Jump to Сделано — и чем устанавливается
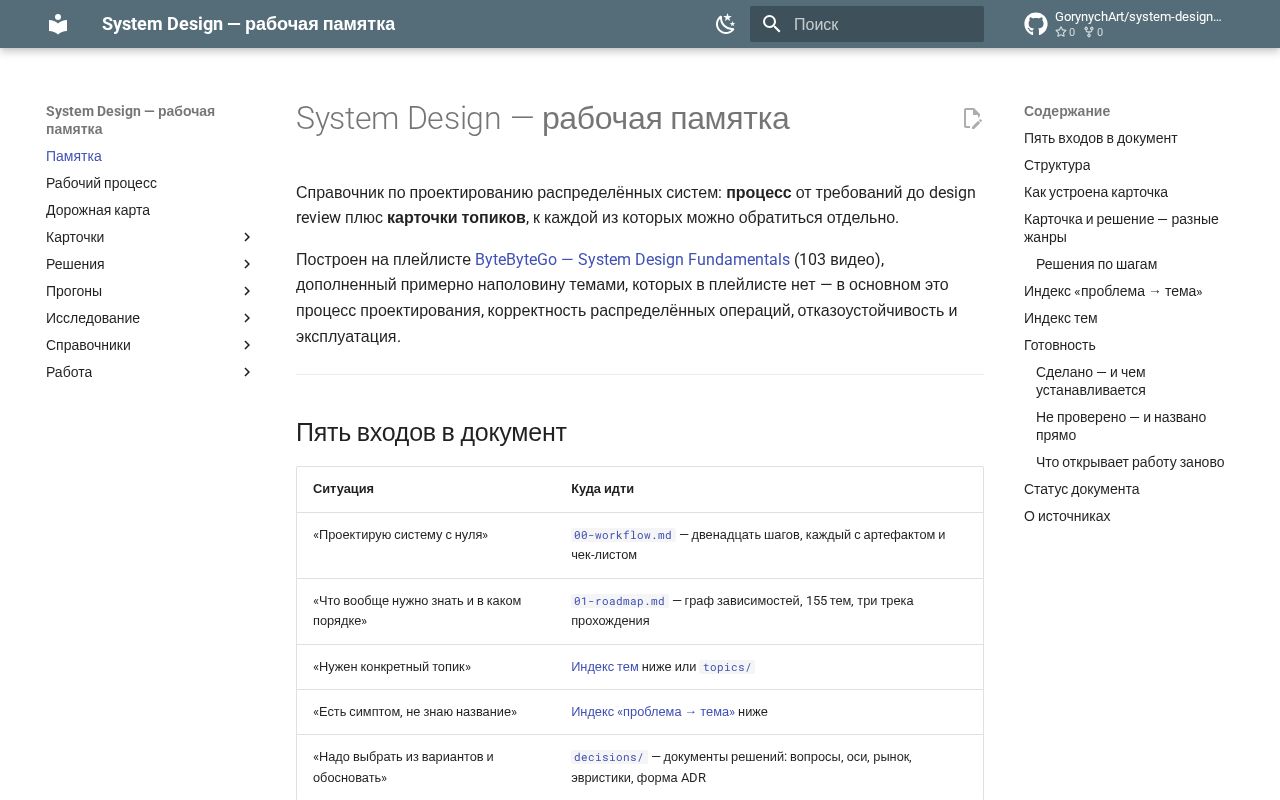Image resolution: width=1280 pixels, height=800 pixels. point(1091,381)
